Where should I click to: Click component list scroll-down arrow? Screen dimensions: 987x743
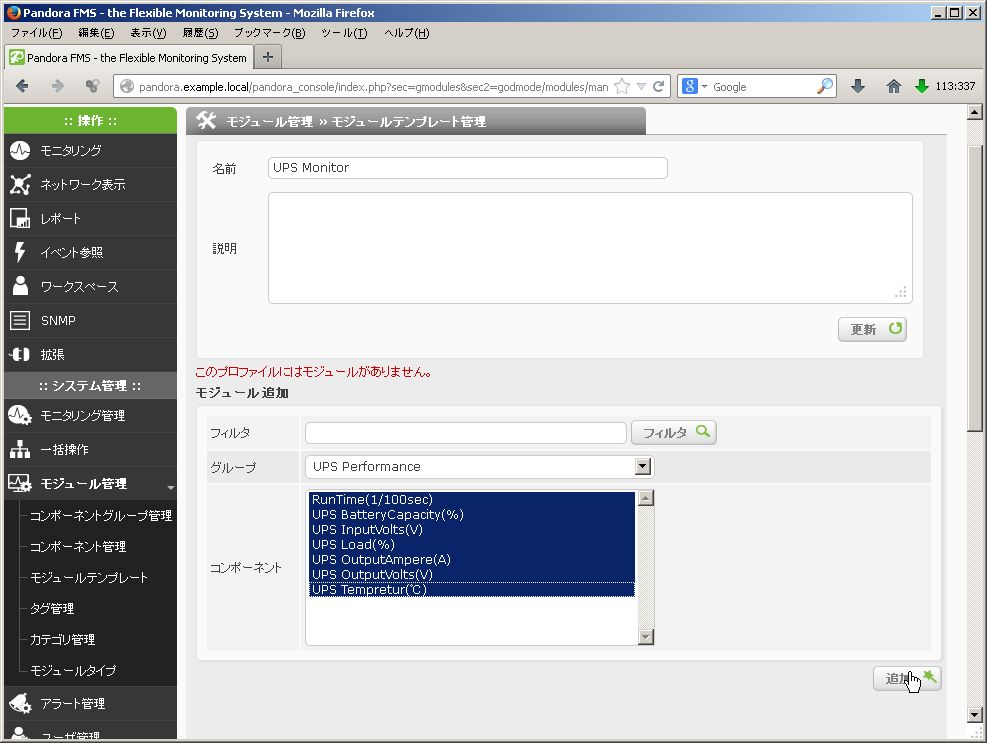tap(645, 637)
